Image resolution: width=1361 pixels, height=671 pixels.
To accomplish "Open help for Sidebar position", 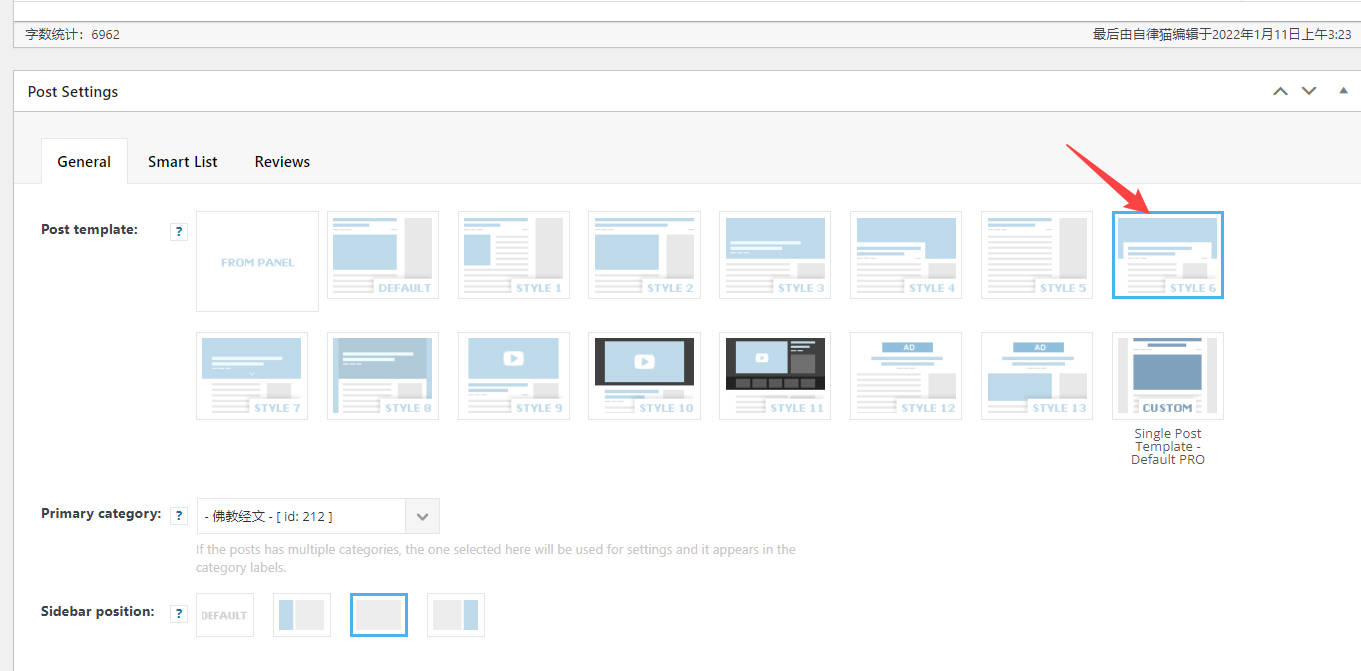I will [x=179, y=614].
